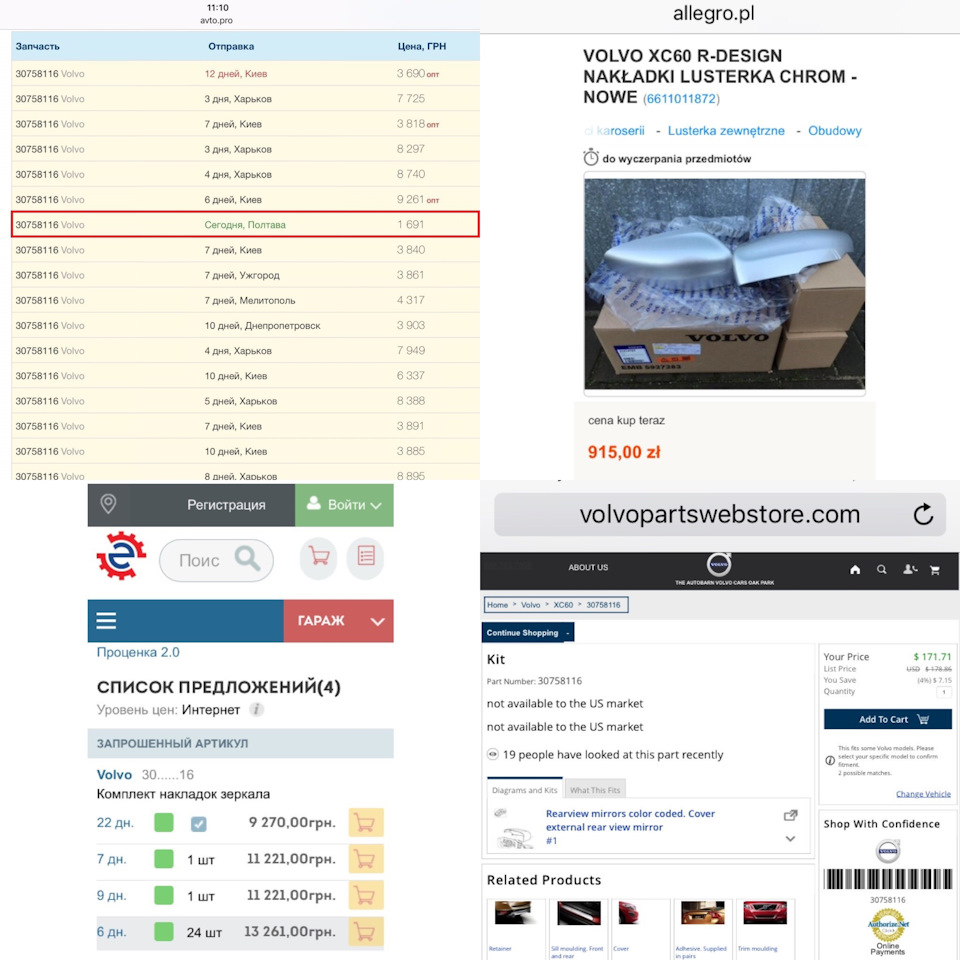
Task: Open the account contact icon
Action: coord(910,569)
